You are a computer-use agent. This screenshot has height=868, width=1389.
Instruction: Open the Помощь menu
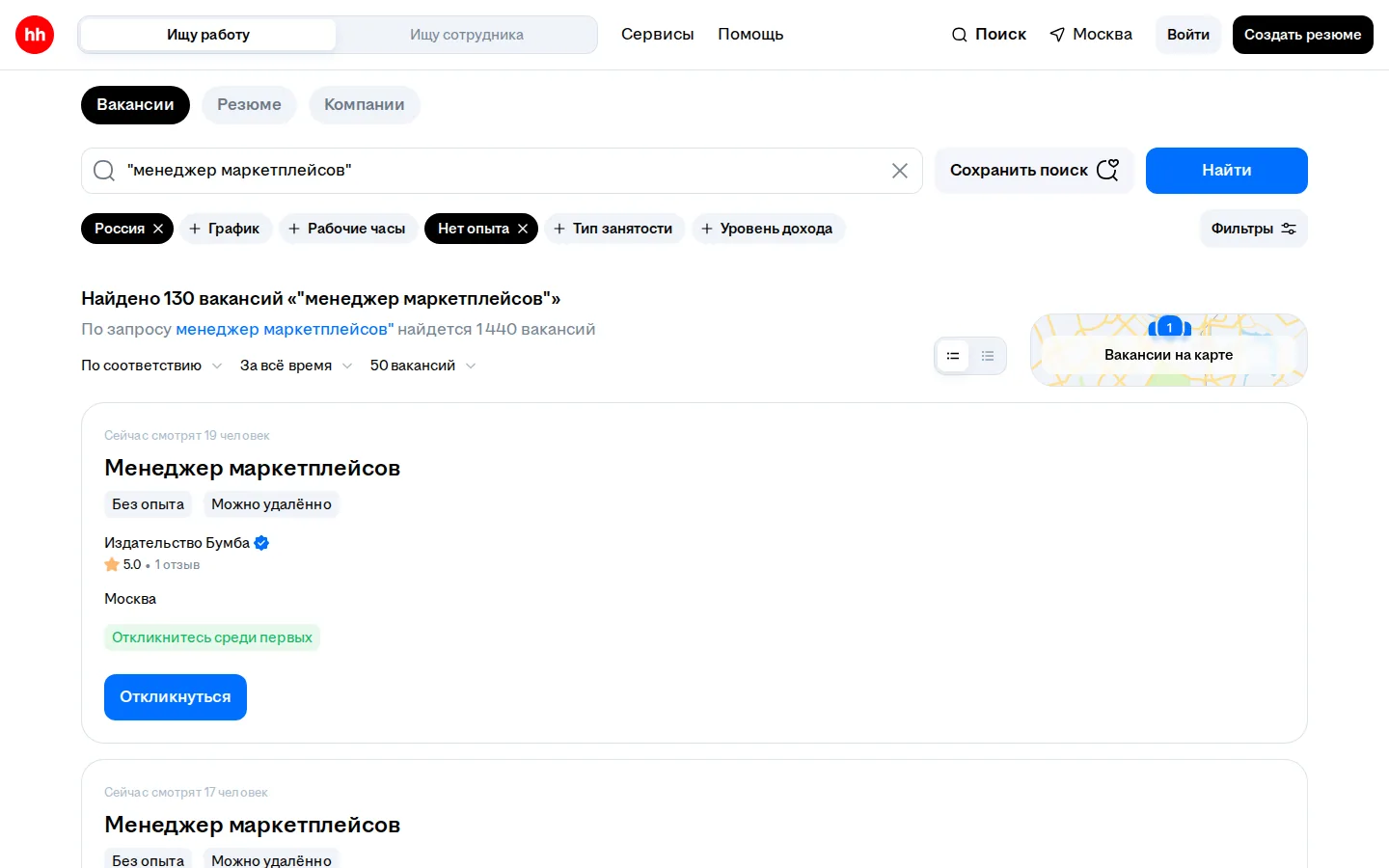point(750,35)
